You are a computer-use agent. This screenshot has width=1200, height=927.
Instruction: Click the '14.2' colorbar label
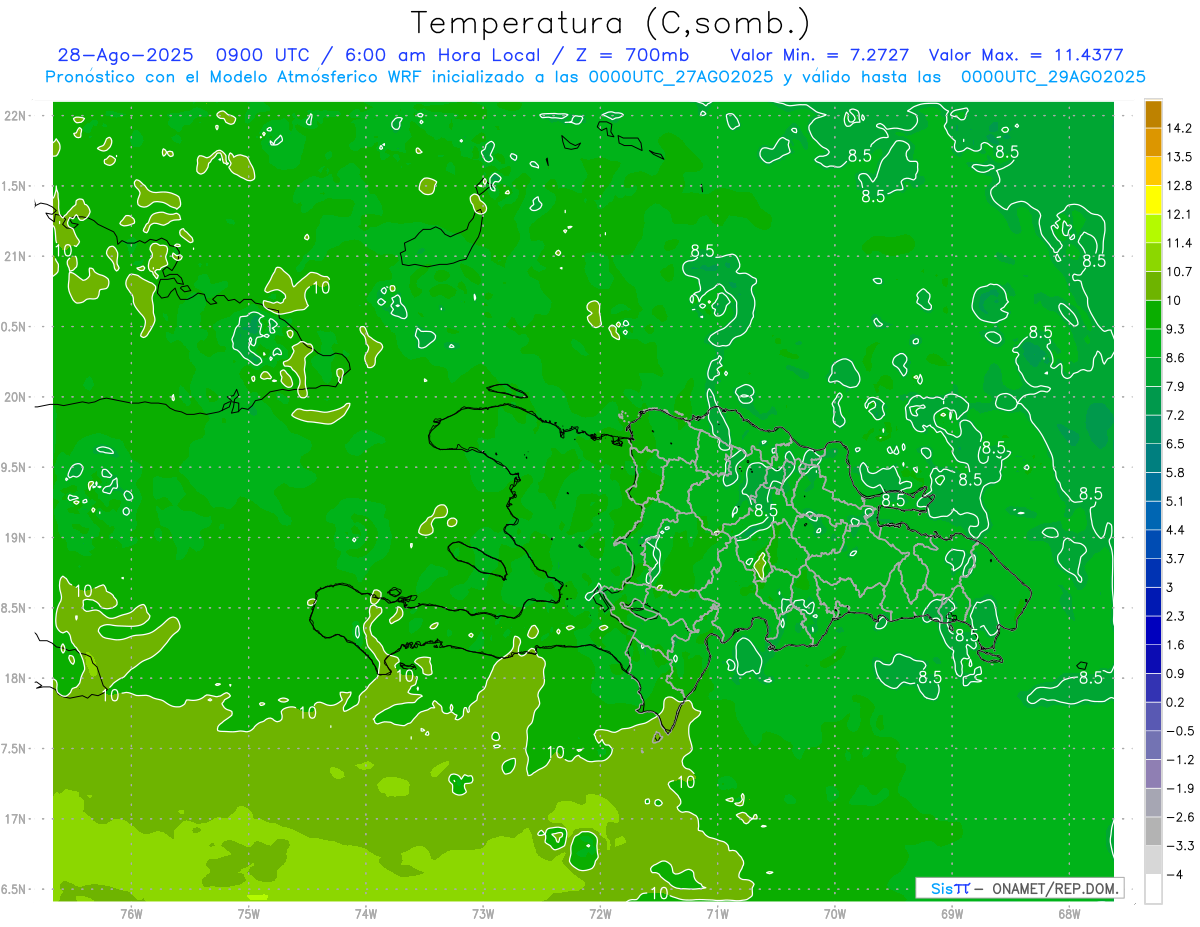[1179, 128]
